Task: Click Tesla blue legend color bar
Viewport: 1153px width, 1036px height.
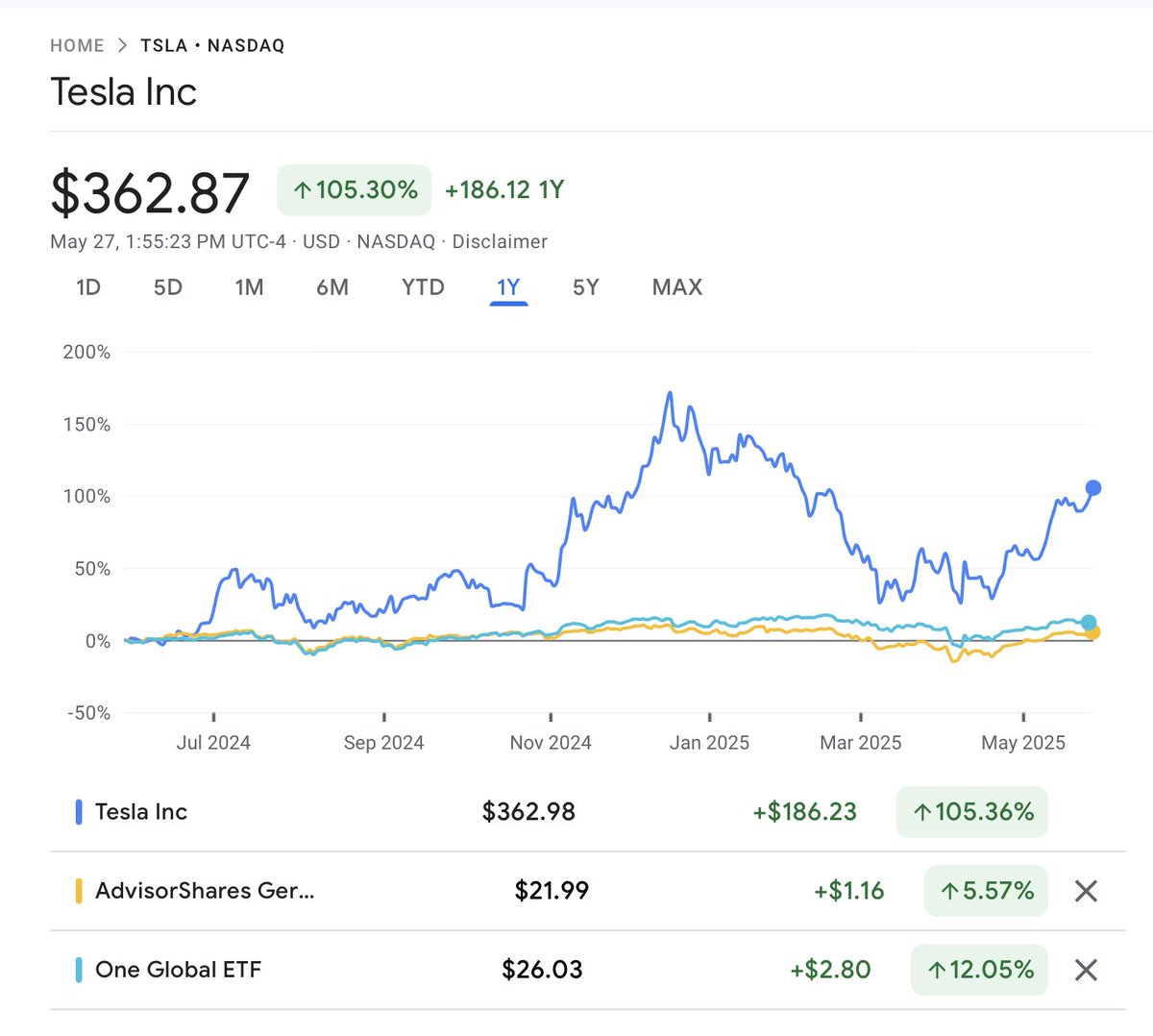Action: (x=79, y=812)
